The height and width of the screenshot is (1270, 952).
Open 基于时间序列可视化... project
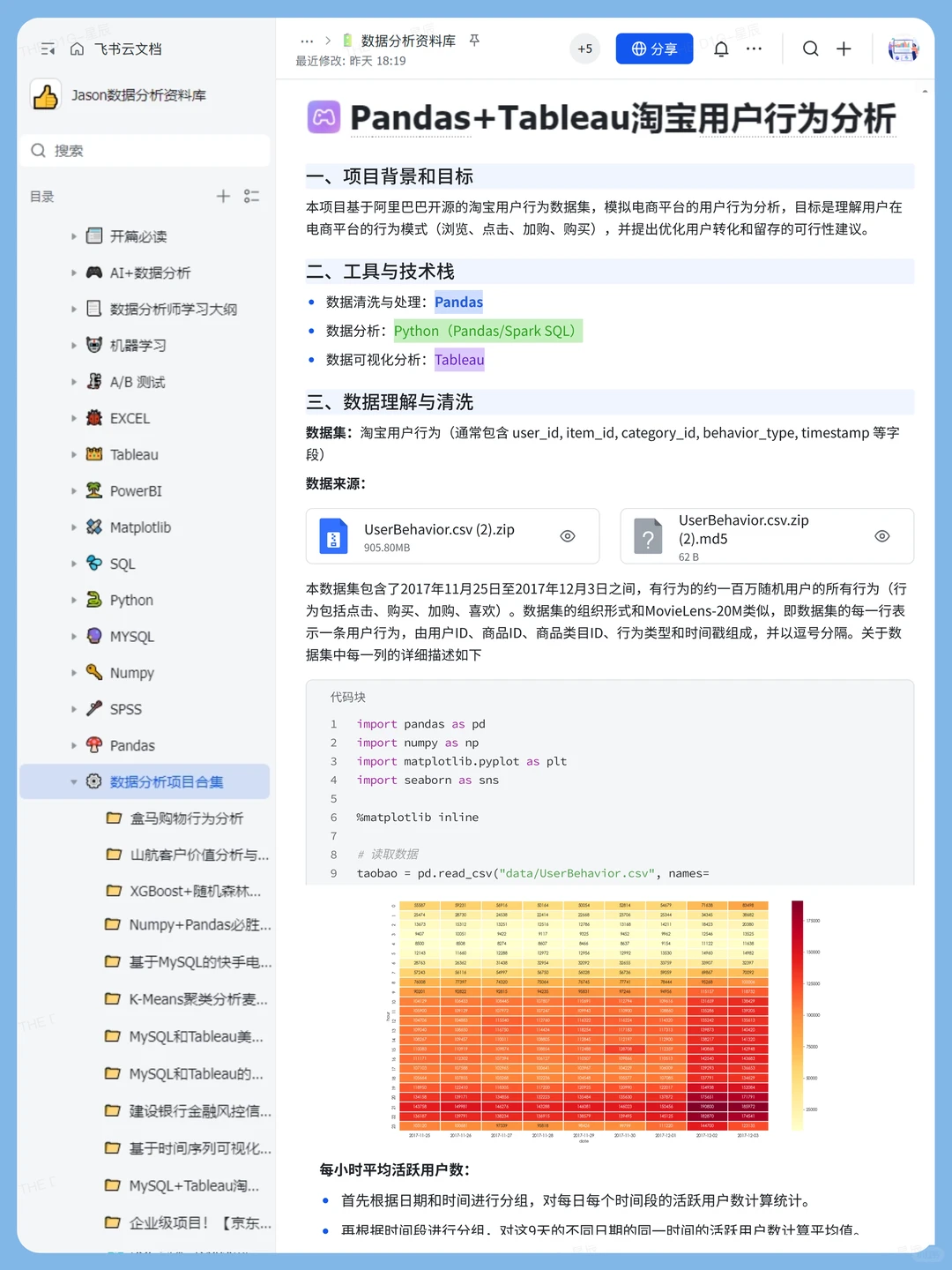(200, 1148)
